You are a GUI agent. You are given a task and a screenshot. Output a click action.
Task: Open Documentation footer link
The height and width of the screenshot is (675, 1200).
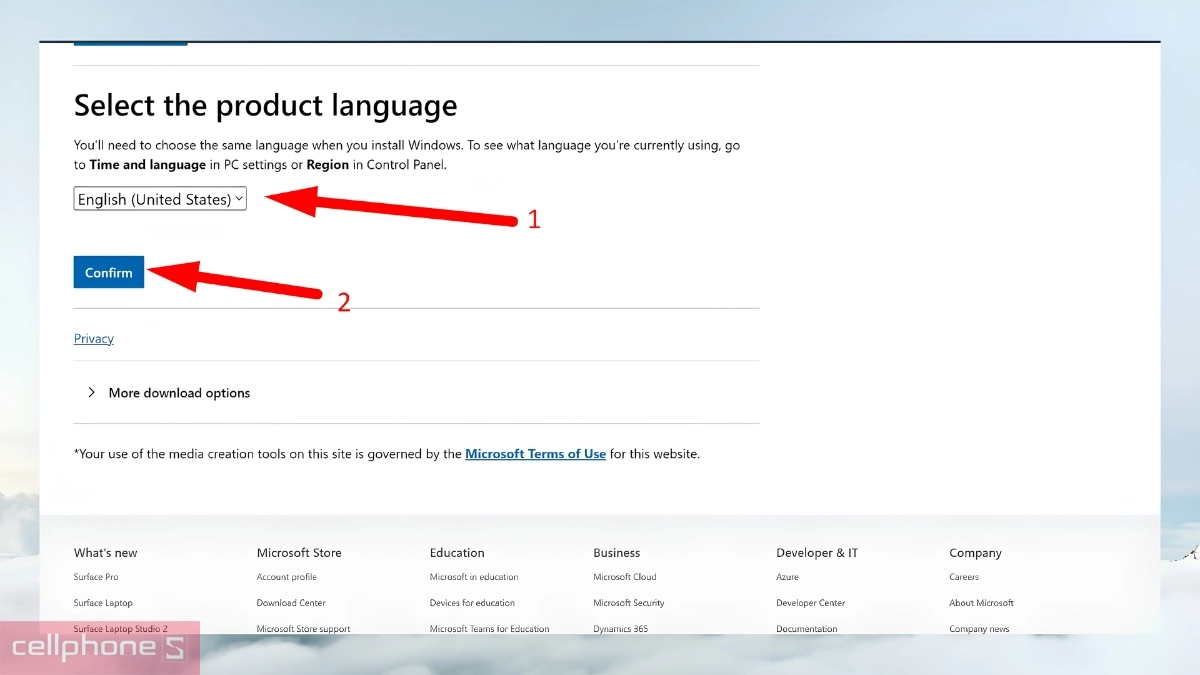pyautogui.click(x=807, y=629)
